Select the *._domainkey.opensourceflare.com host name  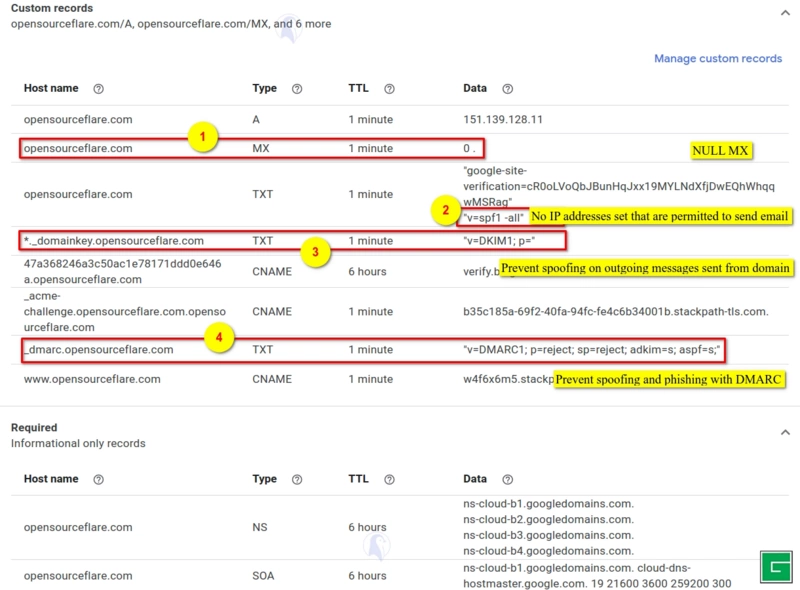[x=114, y=241]
